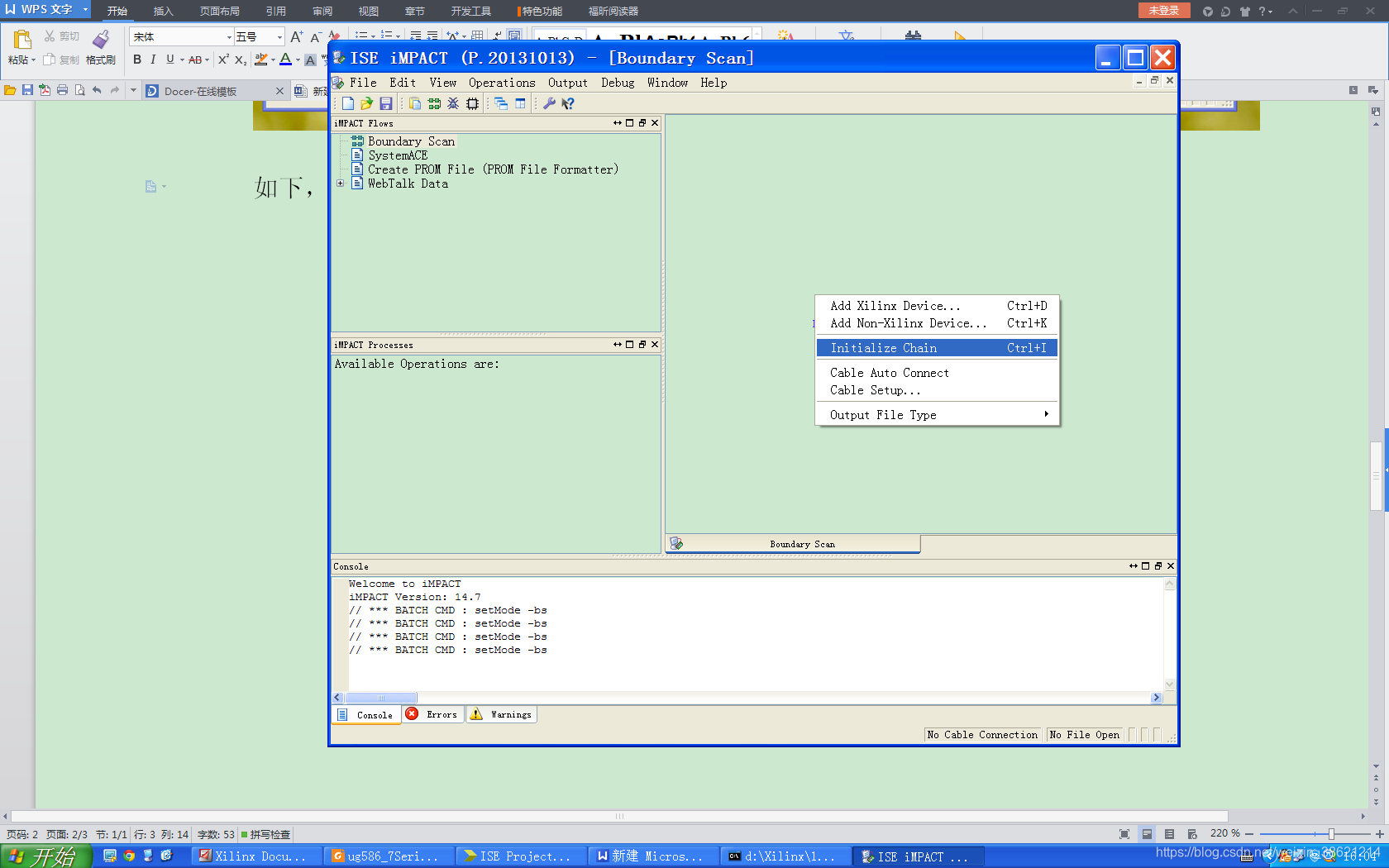Close the Console panel
The width and height of the screenshot is (1389, 868).
(x=1171, y=566)
